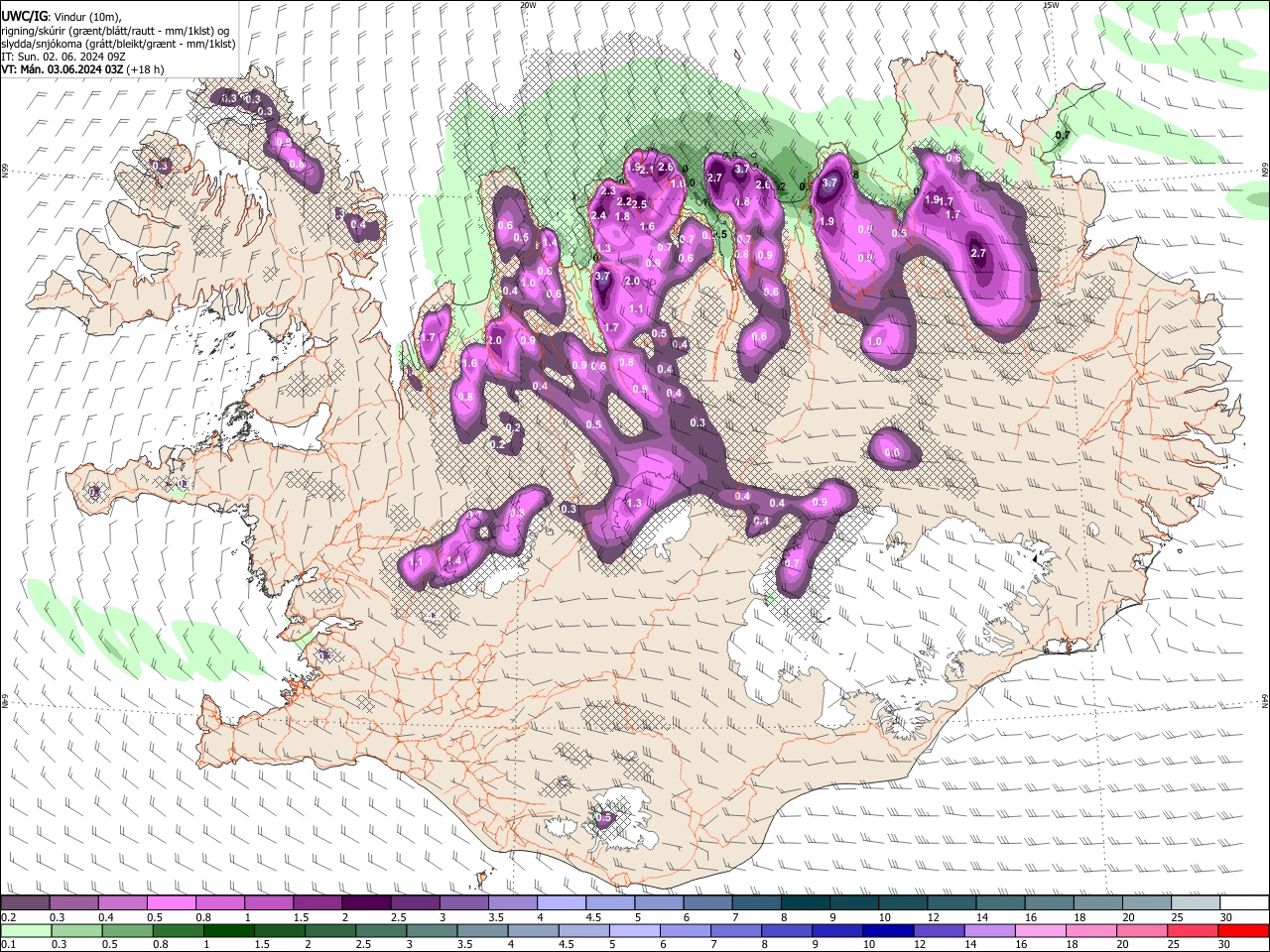Click the 12 label in the upper legend row
The width and height of the screenshot is (1270, 952).
point(934,917)
